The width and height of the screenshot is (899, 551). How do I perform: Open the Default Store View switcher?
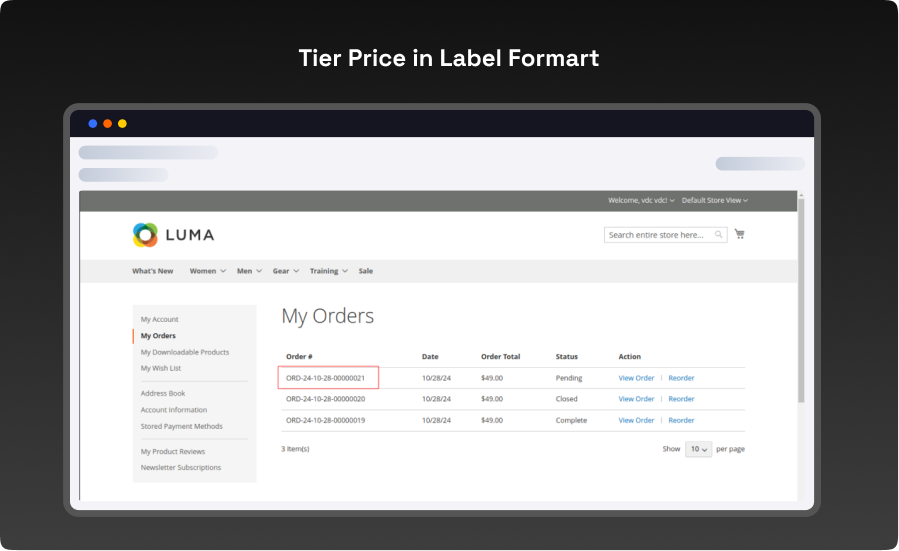[x=714, y=200]
